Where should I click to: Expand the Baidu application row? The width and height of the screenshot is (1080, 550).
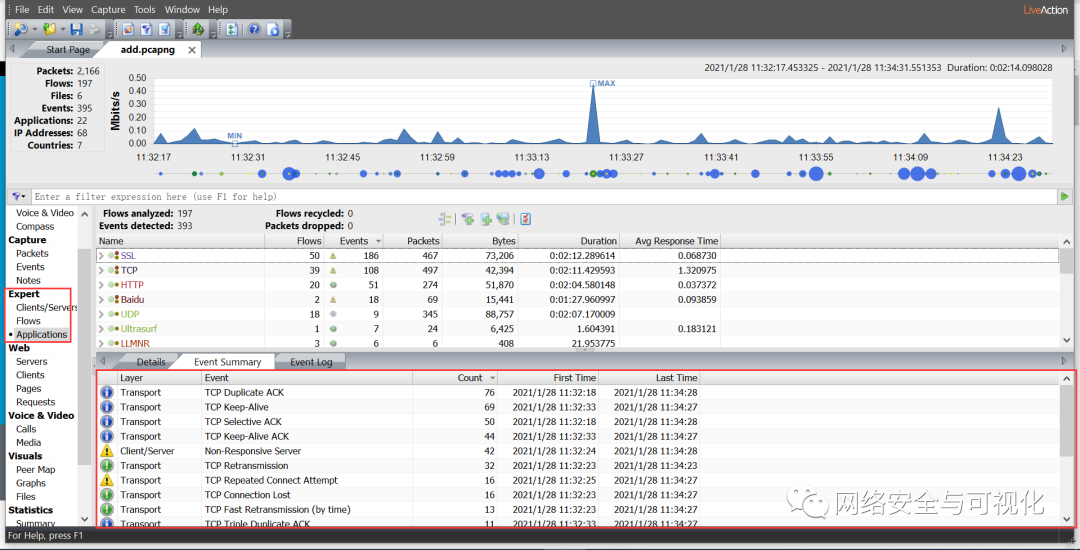pyautogui.click(x=101, y=299)
